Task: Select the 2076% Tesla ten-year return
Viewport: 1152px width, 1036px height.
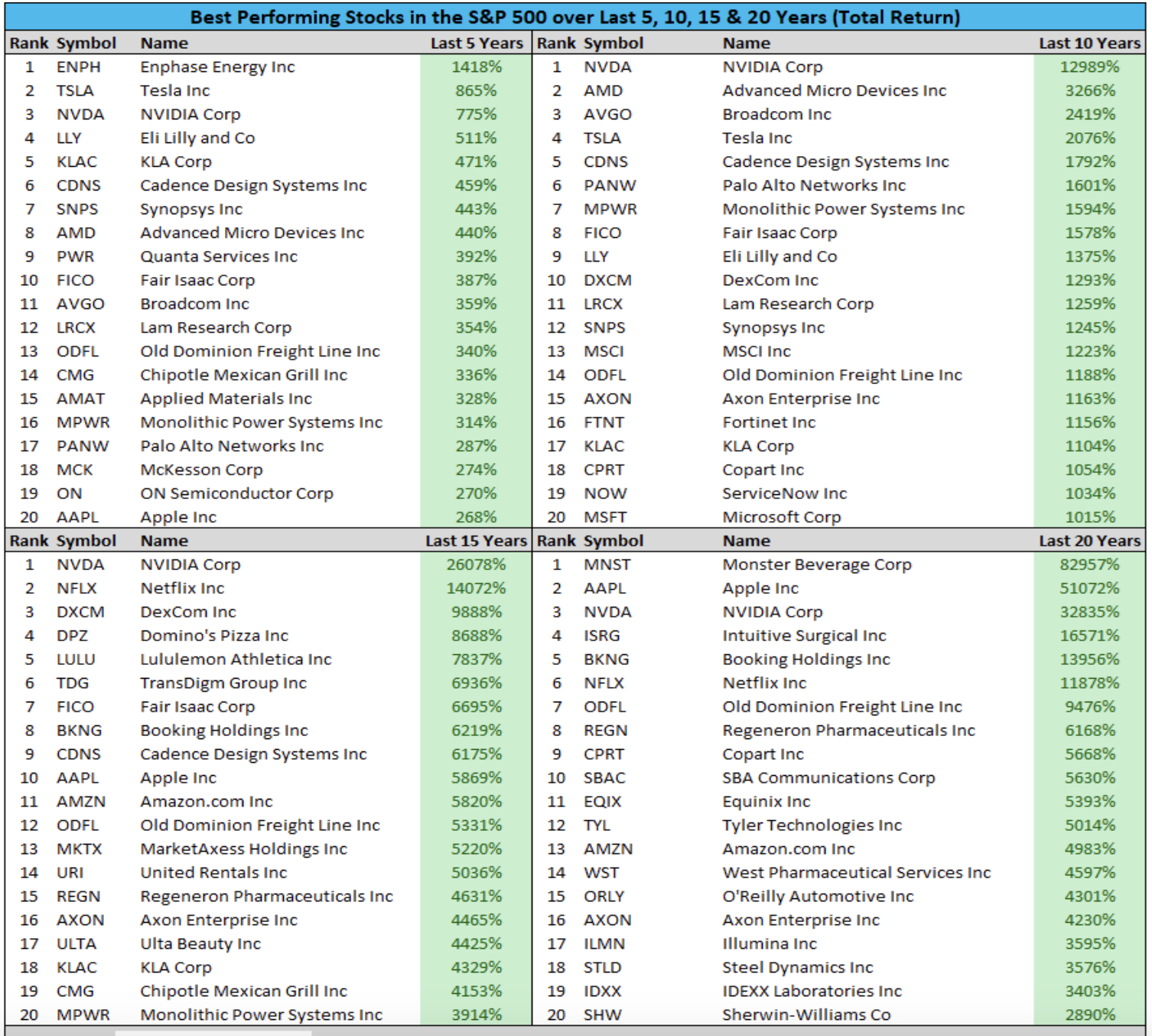Action: (x=1090, y=138)
